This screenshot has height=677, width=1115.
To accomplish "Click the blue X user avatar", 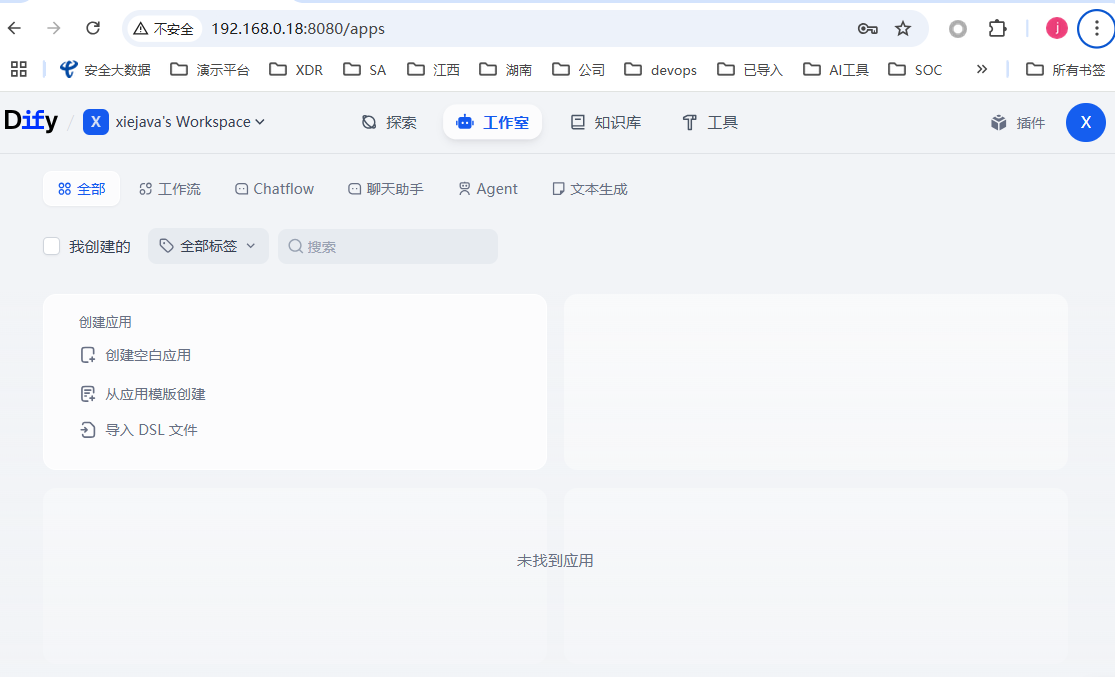I will (1086, 121).
